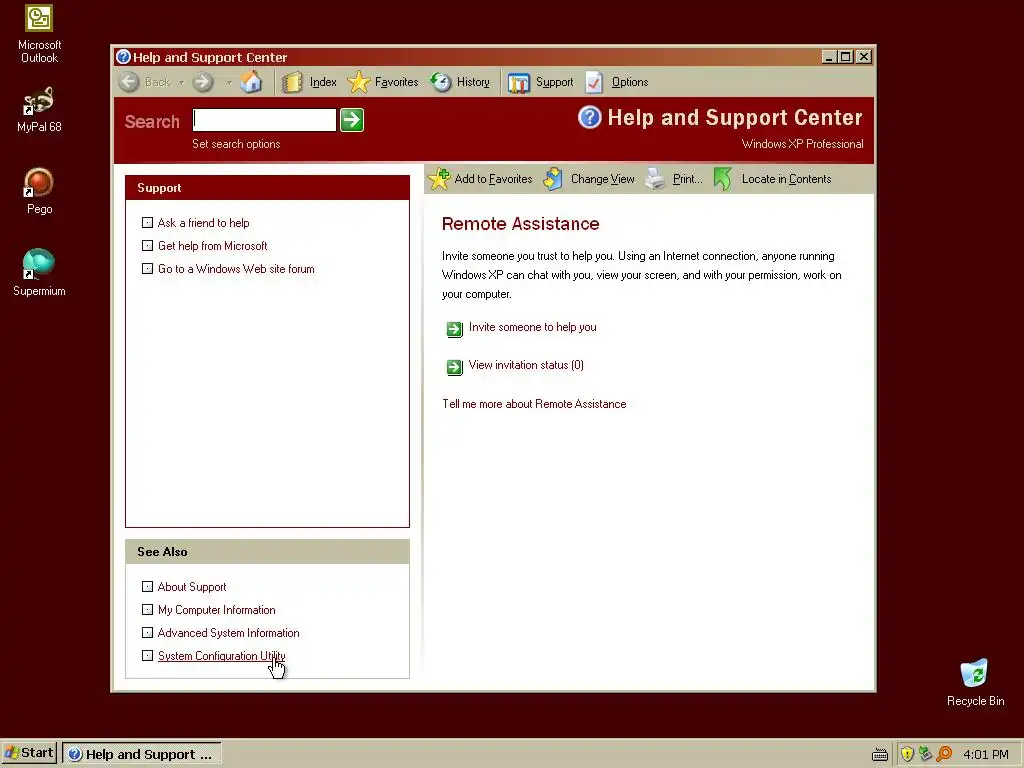Open Advanced System Information link
This screenshot has width=1024, height=768.
click(229, 632)
